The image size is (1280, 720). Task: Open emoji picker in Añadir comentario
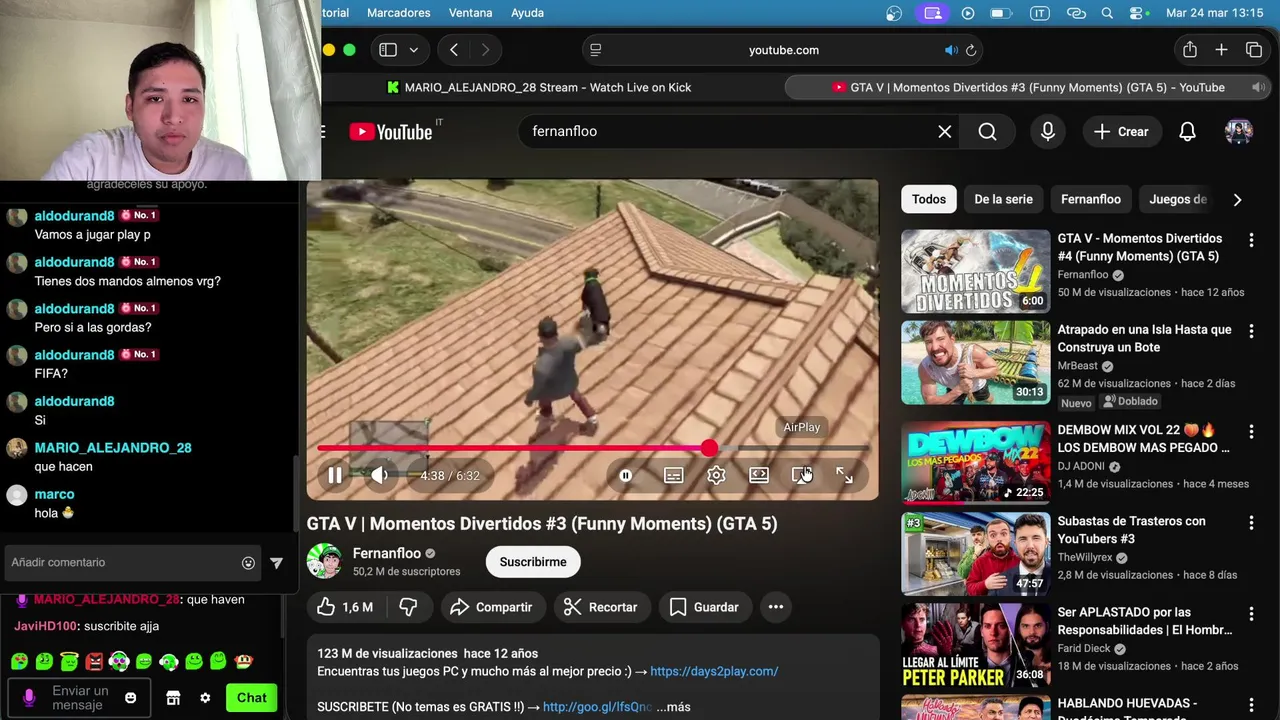point(248,563)
